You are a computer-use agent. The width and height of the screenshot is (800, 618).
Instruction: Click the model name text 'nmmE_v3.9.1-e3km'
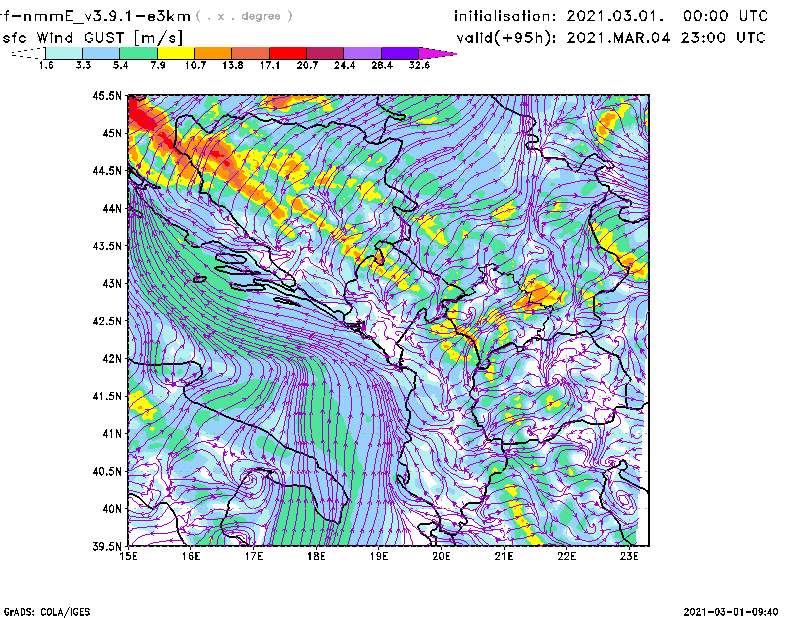click(107, 16)
